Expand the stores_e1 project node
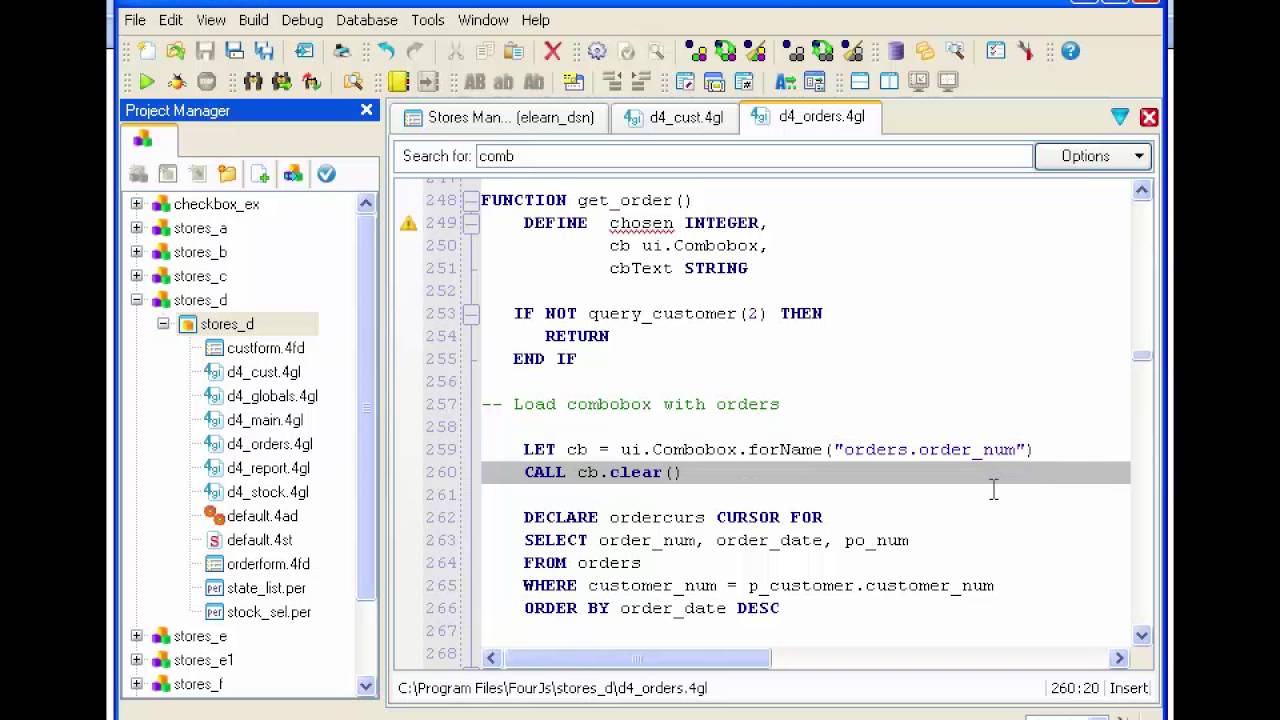This screenshot has height=720, width=1280. point(137,660)
